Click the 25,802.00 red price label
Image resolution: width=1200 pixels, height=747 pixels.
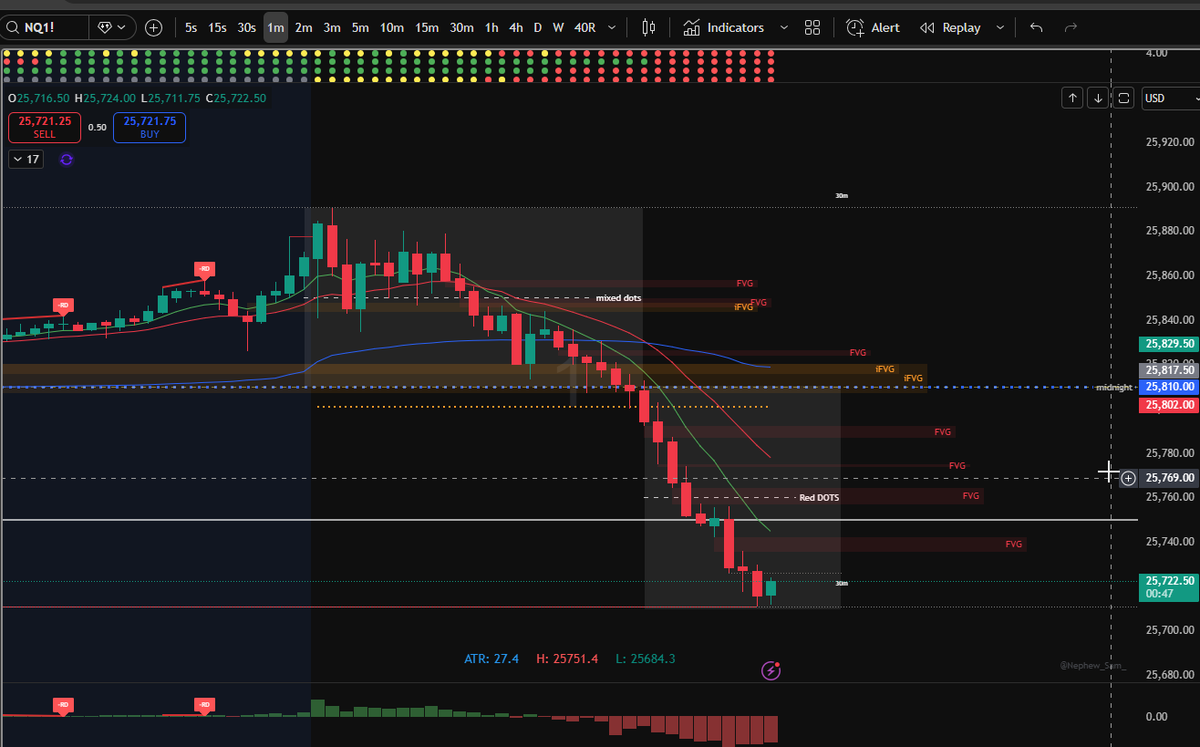[x=1170, y=404]
